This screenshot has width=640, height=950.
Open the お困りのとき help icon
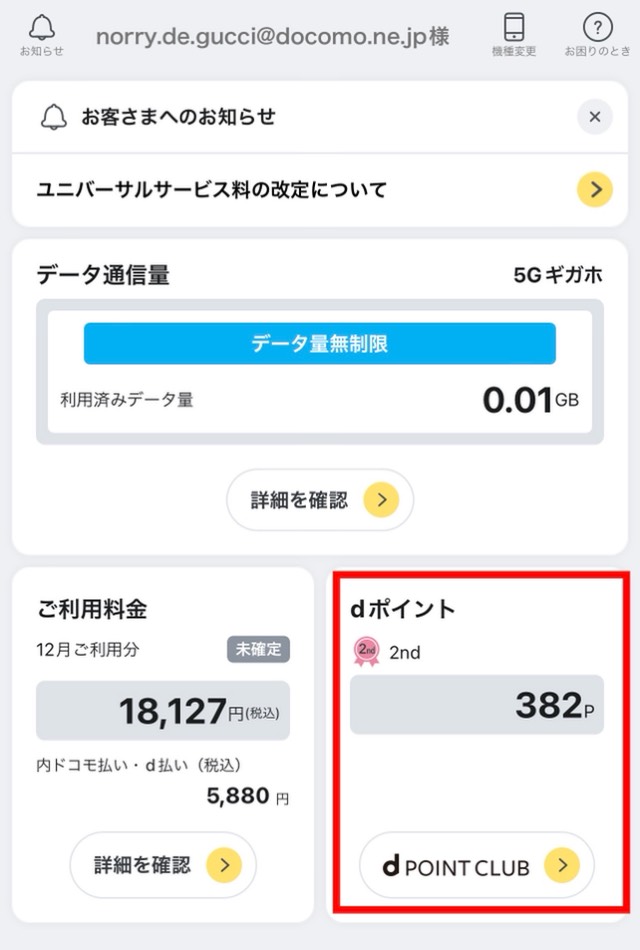pyautogui.click(x=598, y=35)
